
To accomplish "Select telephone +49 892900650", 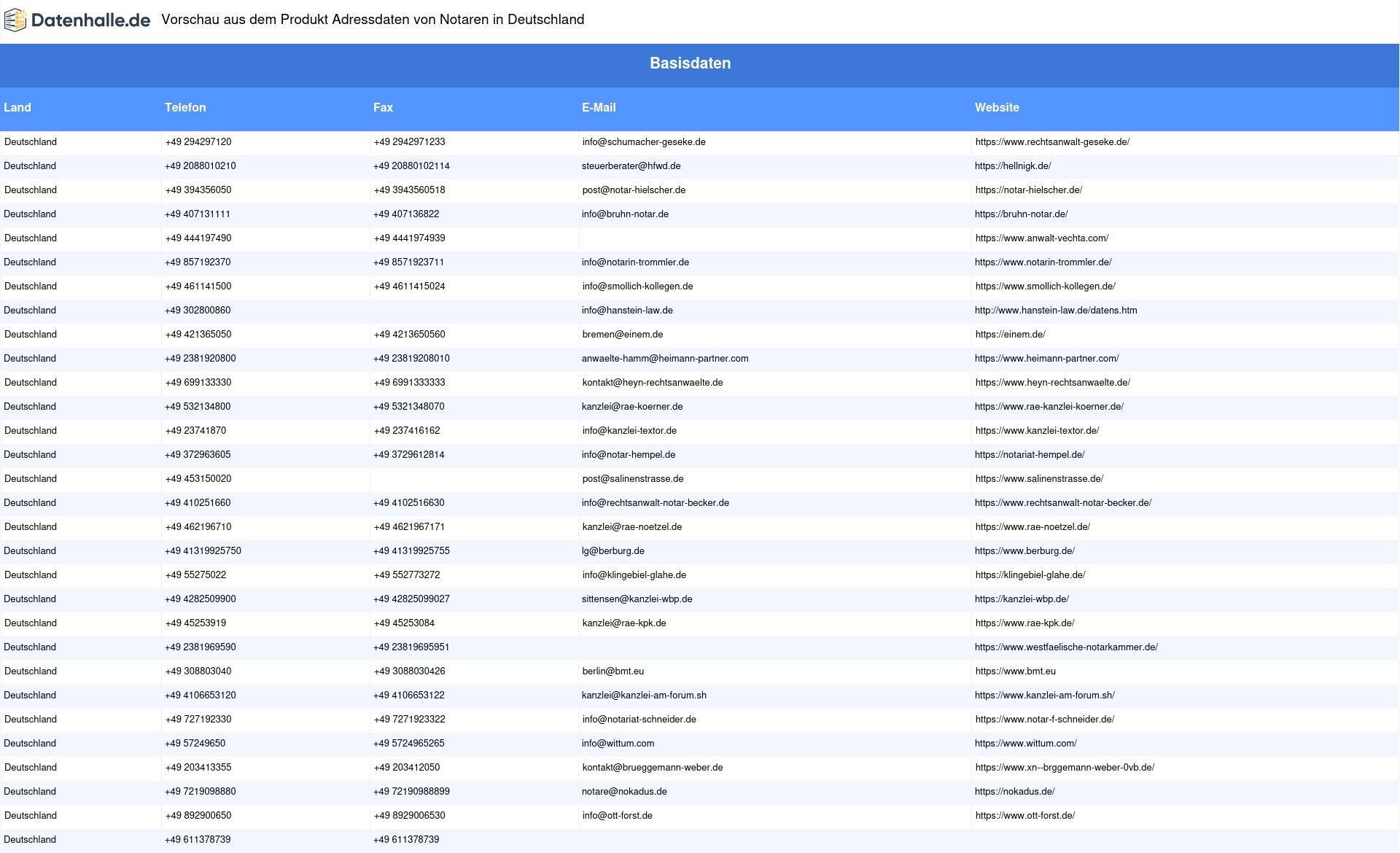I will point(198,816).
